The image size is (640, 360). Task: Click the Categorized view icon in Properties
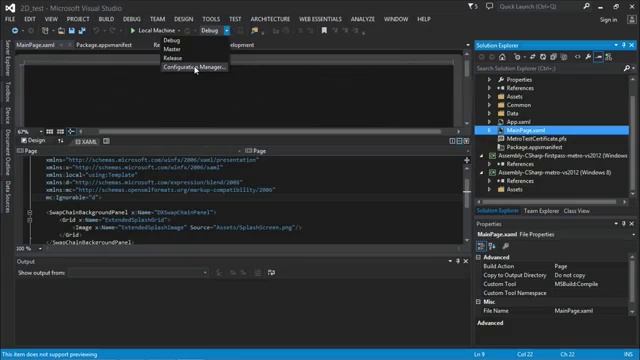pyautogui.click(x=481, y=246)
